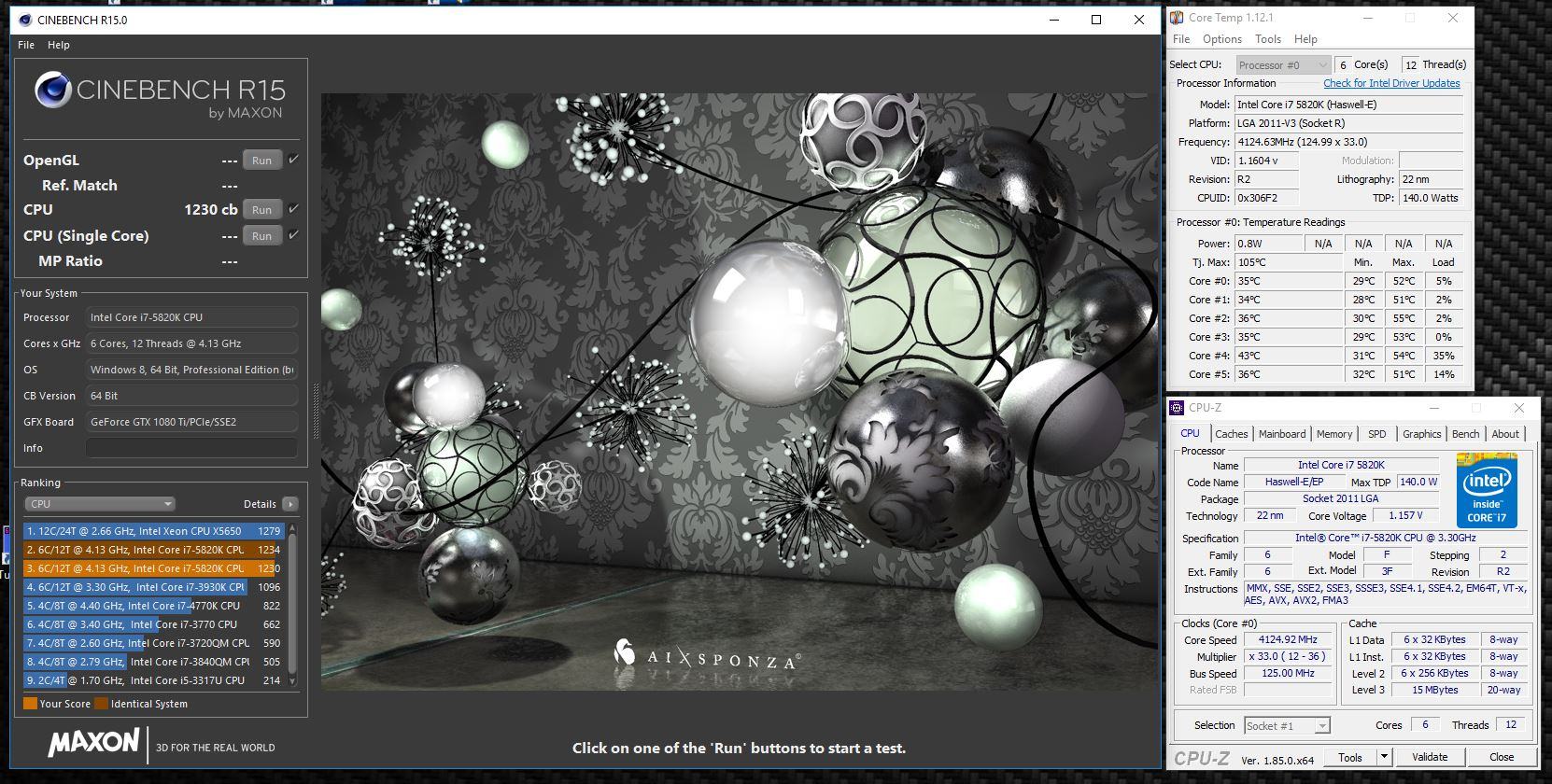This screenshot has height=784, width=1552.
Task: Select ranking row 2 i7-5820K scoring 1234
Action: point(152,550)
